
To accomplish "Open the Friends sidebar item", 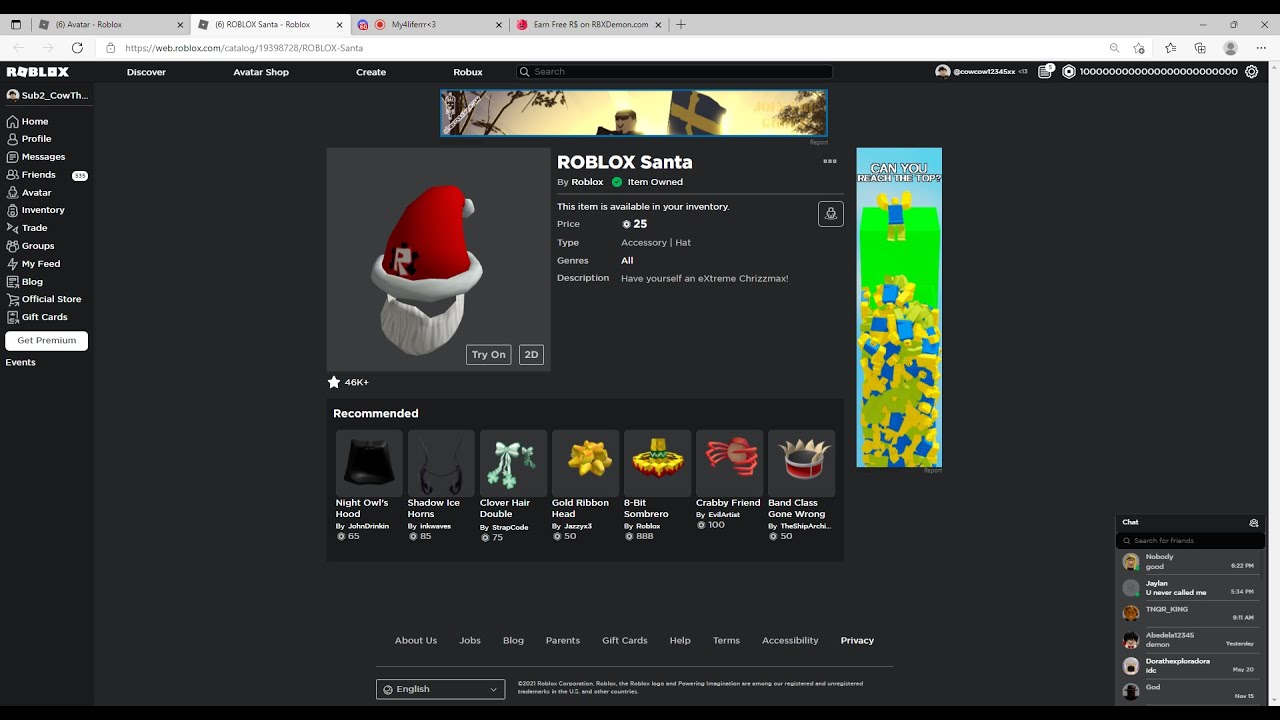I will pos(46,175).
